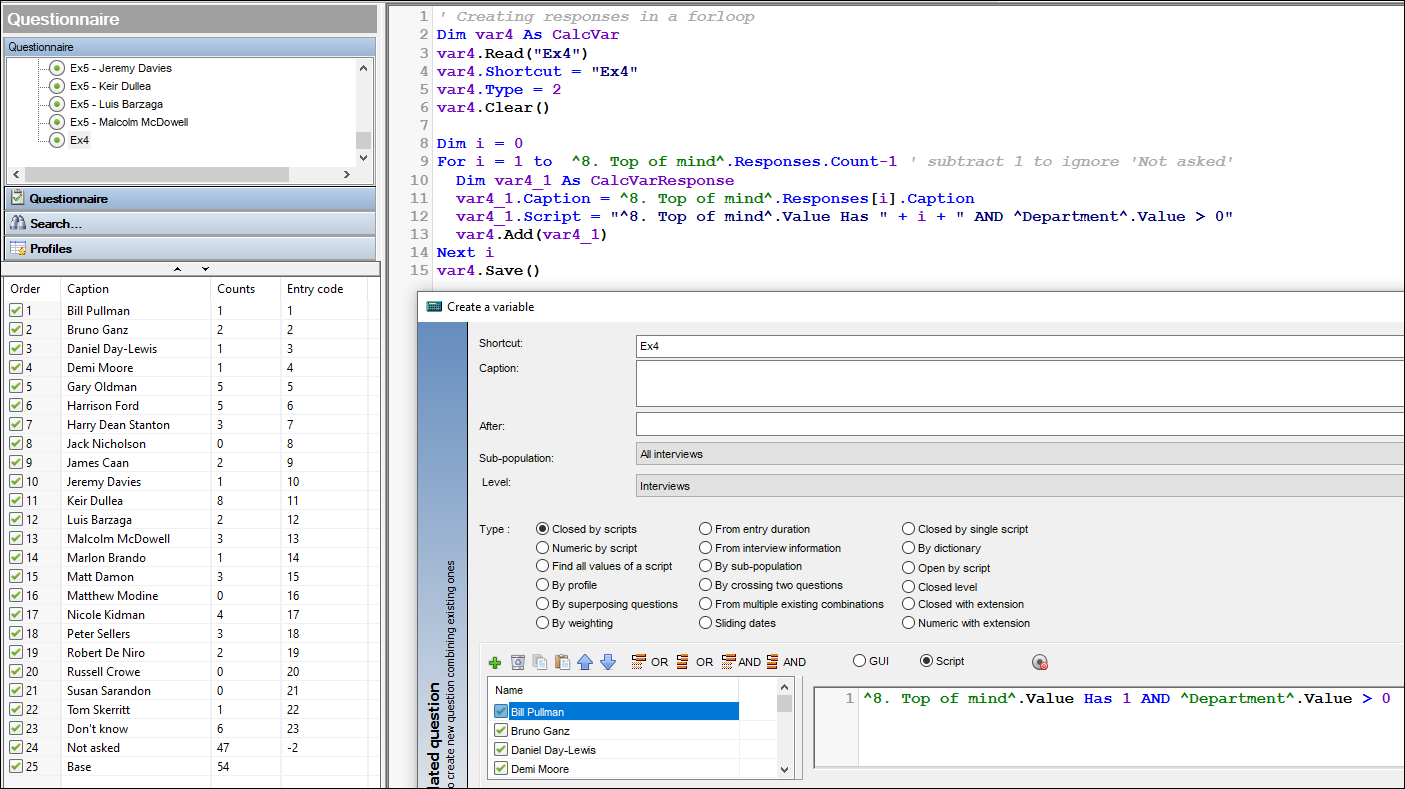Sort by the Counts column header

click(x=246, y=289)
